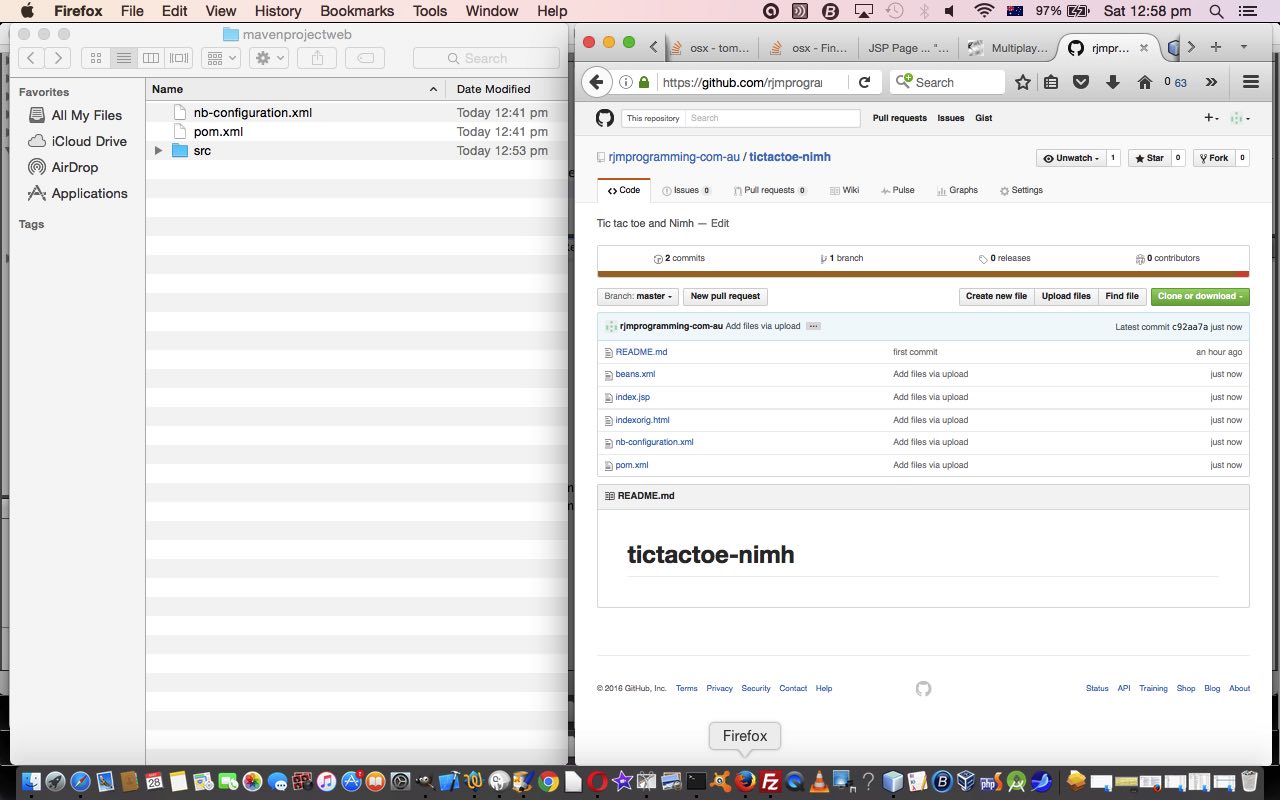
Task: Open the Unwatch dropdown button
Action: (1070, 158)
